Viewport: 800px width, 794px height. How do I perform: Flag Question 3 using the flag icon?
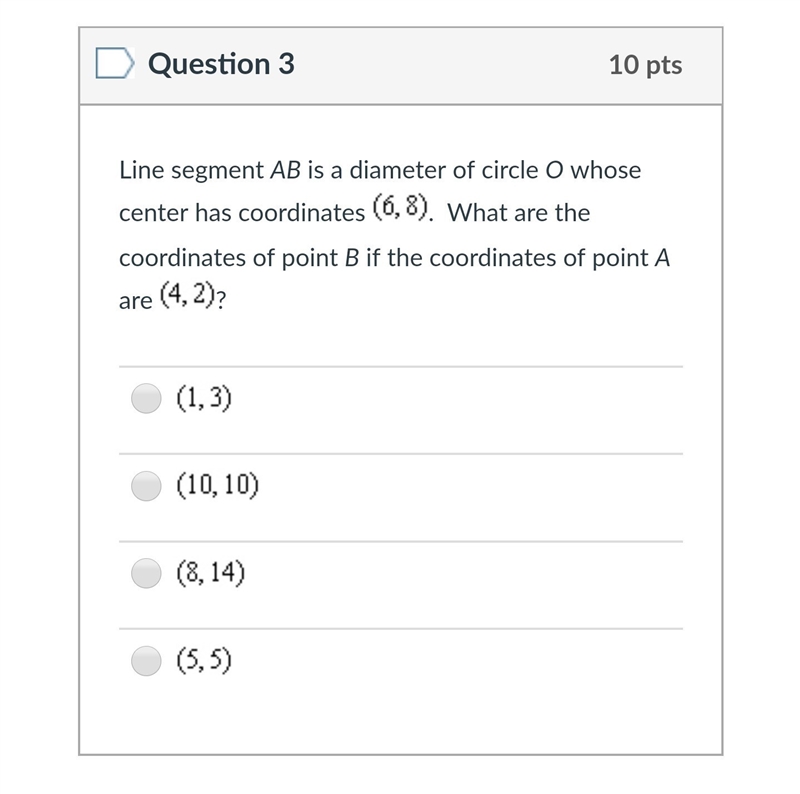click(115, 63)
